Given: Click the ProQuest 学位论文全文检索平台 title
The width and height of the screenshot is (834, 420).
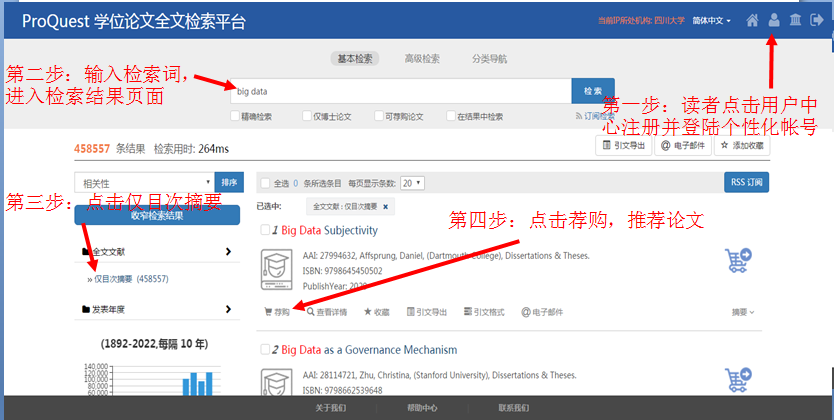Looking at the screenshot, I should click(134, 21).
